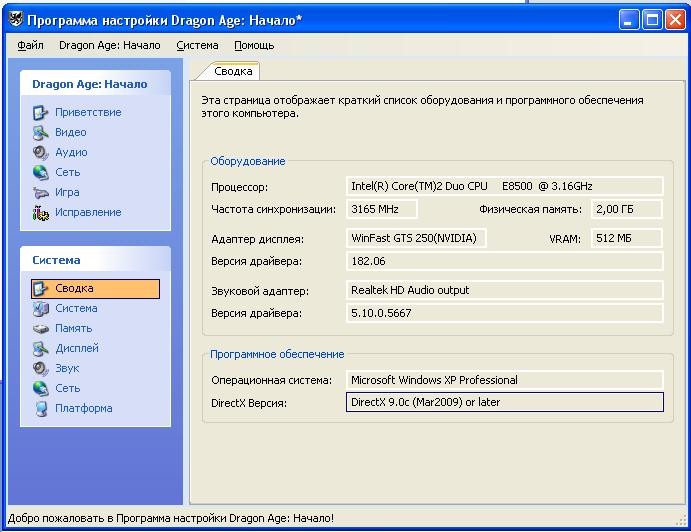
Task: Click the Приветствие sidebar icon
Action: click(41, 112)
